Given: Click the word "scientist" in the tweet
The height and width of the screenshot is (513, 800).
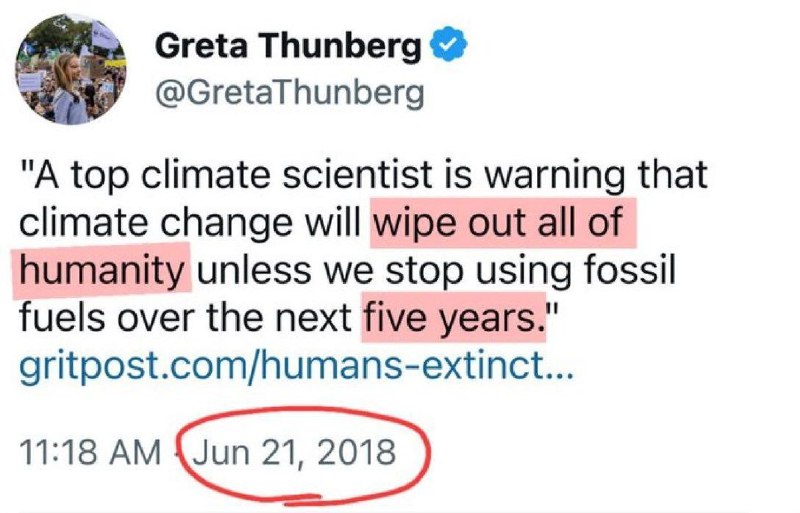Looking at the screenshot, I should click(358, 174).
